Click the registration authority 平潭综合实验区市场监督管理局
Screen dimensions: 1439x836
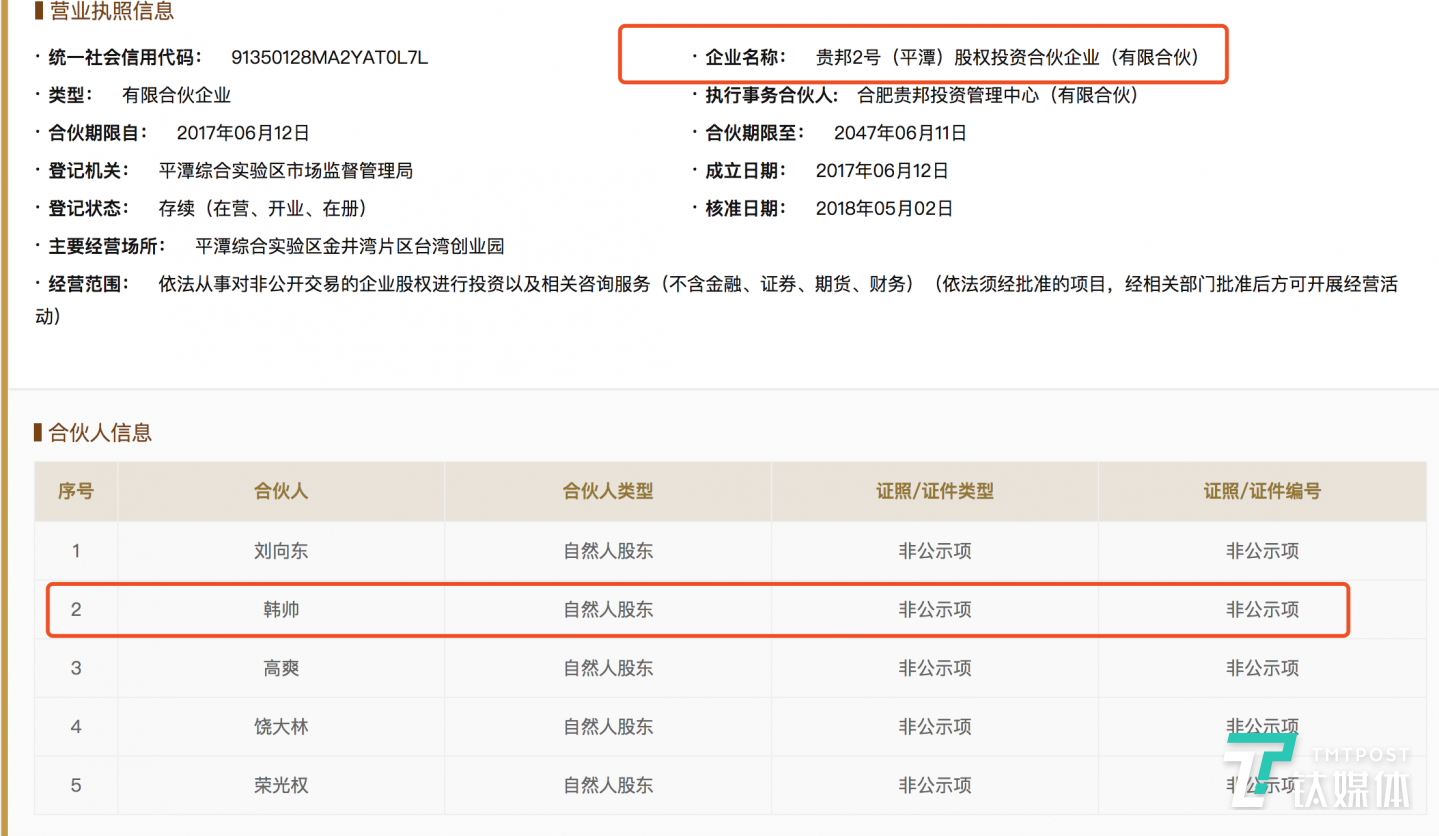pyautogui.click(x=285, y=171)
